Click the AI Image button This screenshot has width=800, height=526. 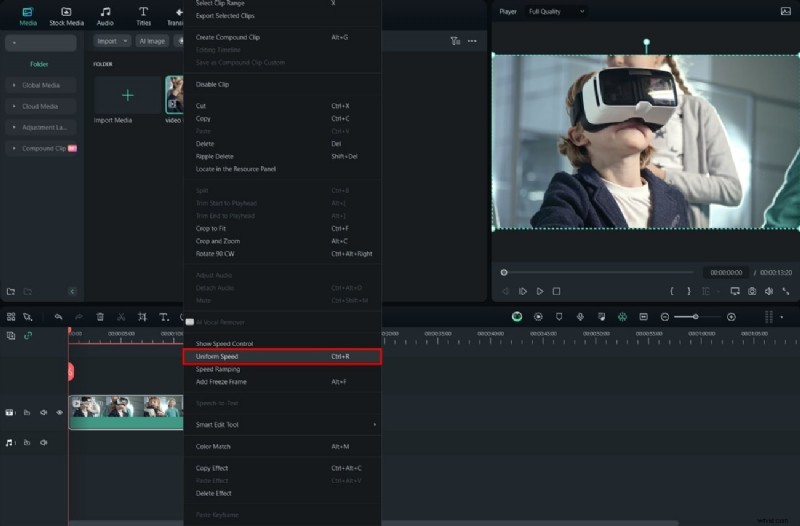152,41
